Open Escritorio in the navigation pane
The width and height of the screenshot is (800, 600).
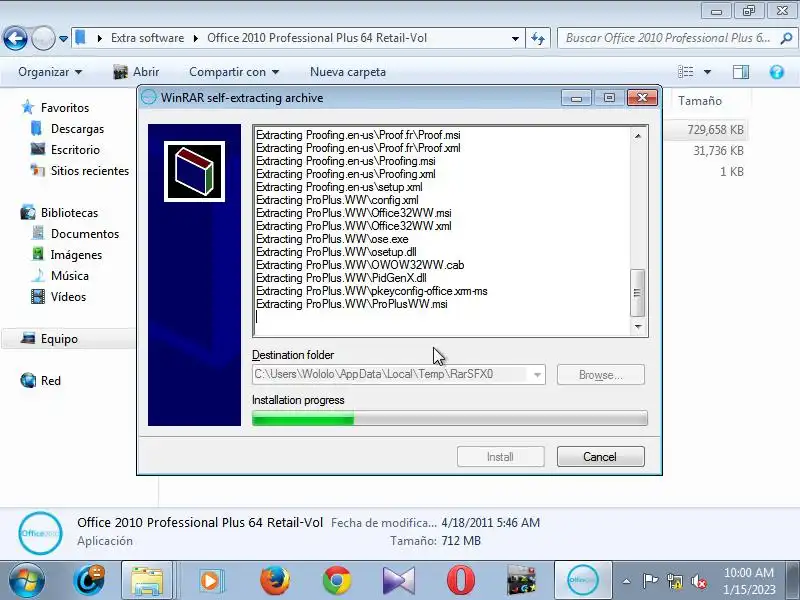[75, 149]
